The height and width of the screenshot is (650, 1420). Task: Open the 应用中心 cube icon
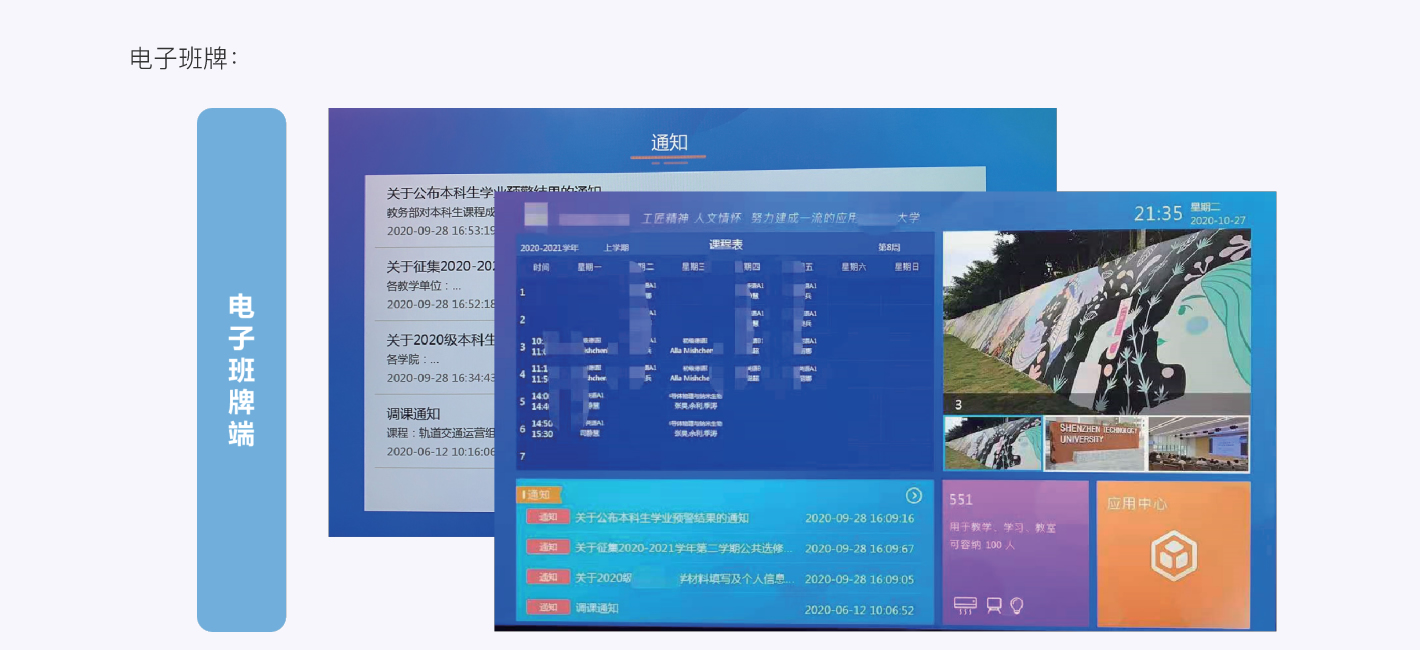1175,554
